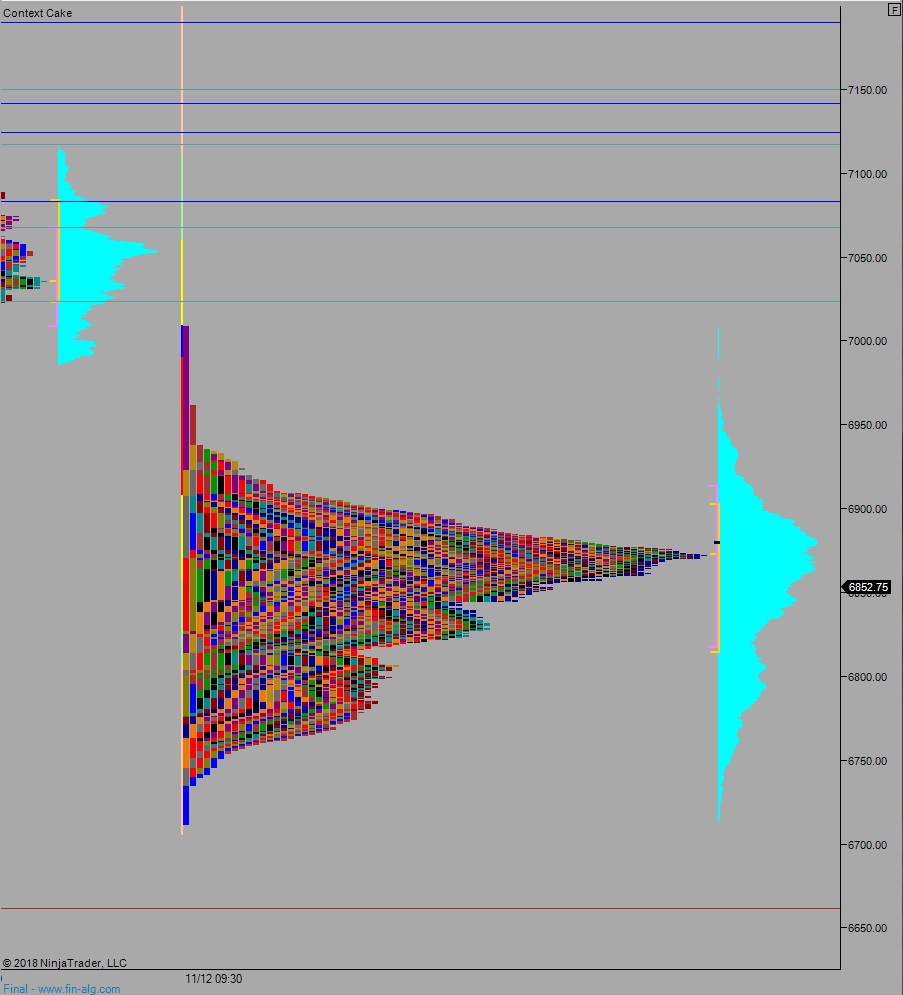Click the 6950.00 price axis label
The width and height of the screenshot is (903, 995).
coord(867,425)
